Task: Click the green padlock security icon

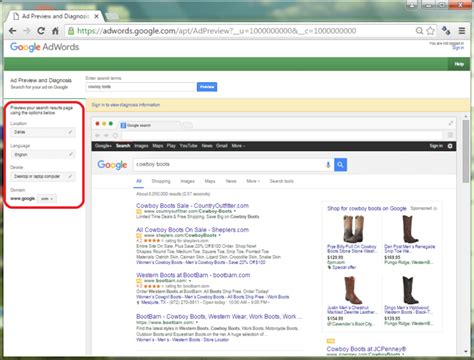Action: 71,31
